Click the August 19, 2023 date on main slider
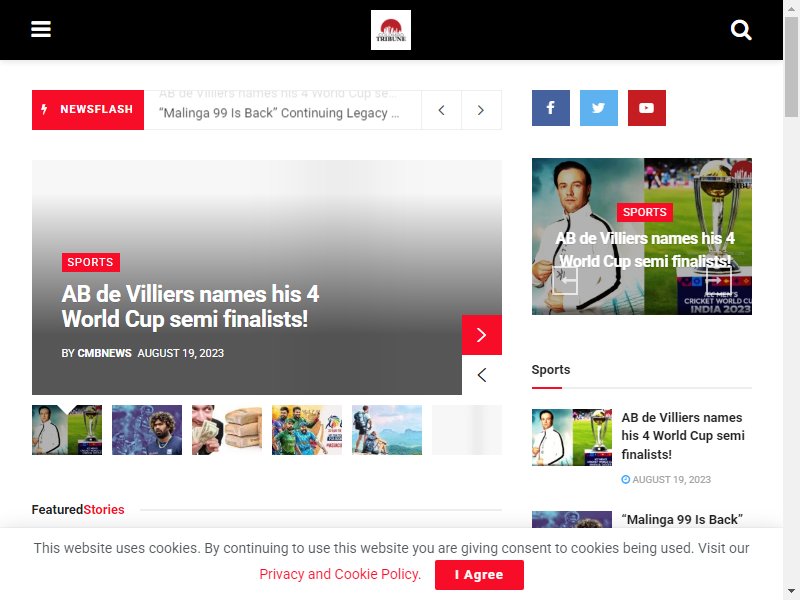Screen dimensions: 800x600 181,353
